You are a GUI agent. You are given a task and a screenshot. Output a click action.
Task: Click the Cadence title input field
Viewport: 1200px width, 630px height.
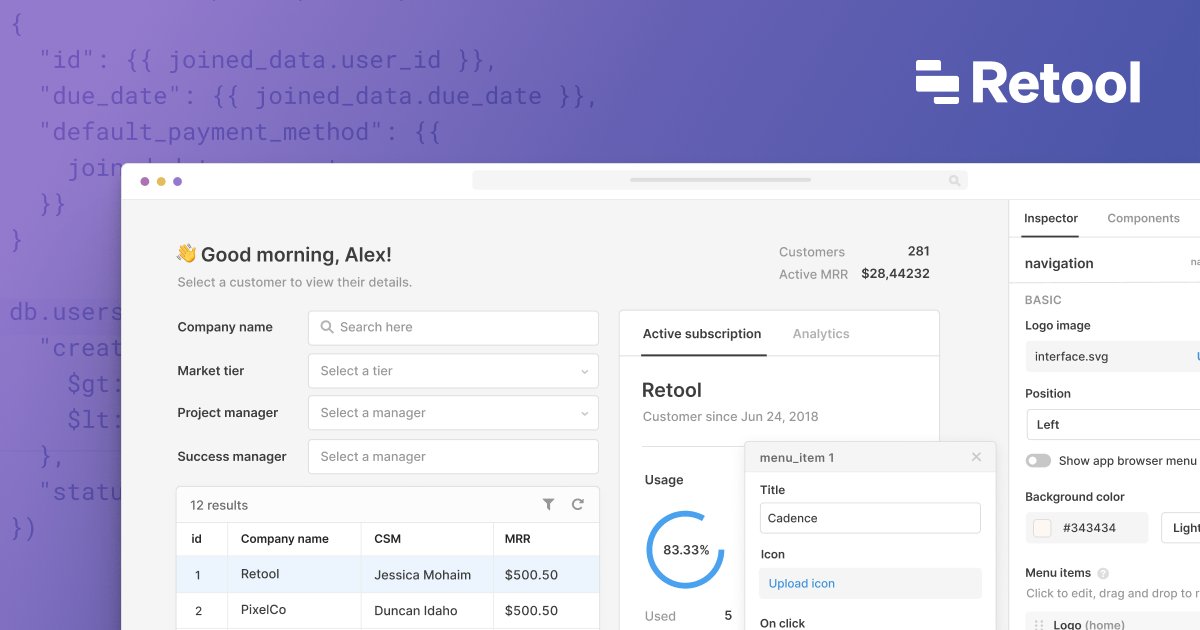pyautogui.click(x=869, y=518)
